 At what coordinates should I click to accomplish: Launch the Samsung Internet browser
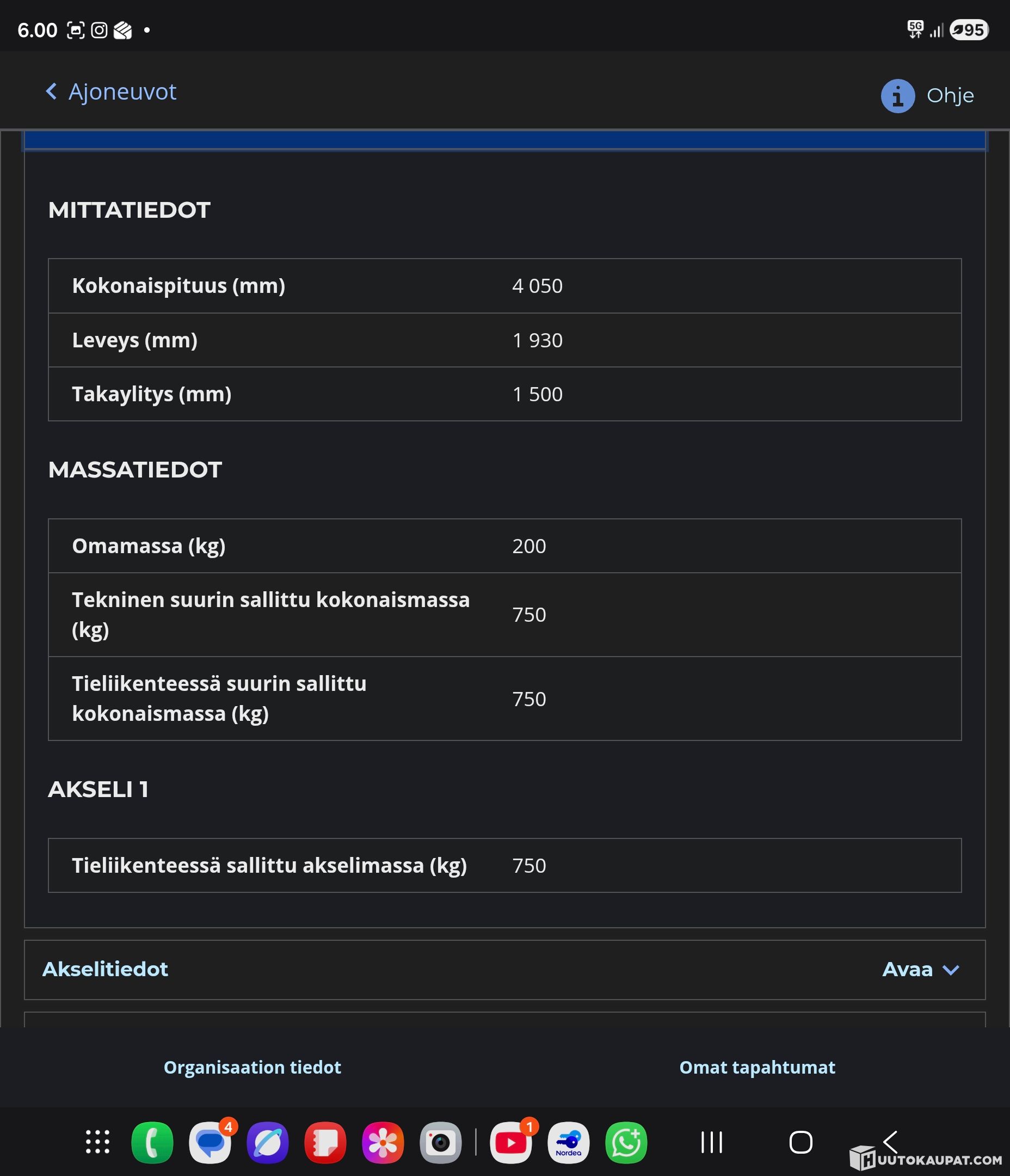tap(268, 1142)
